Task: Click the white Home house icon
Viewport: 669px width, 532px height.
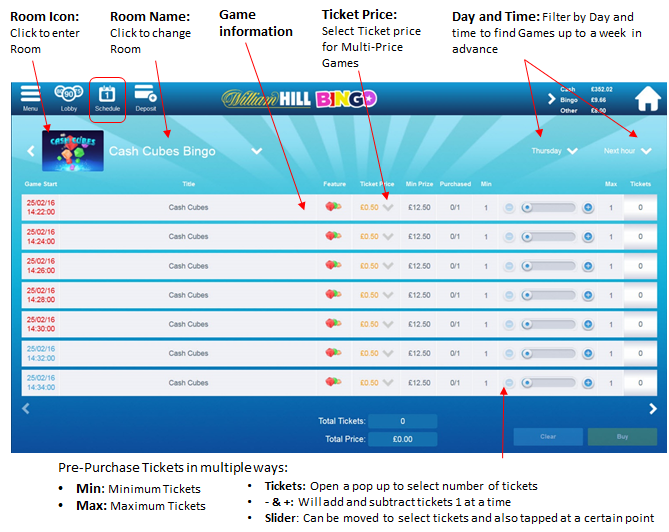Action: click(648, 99)
